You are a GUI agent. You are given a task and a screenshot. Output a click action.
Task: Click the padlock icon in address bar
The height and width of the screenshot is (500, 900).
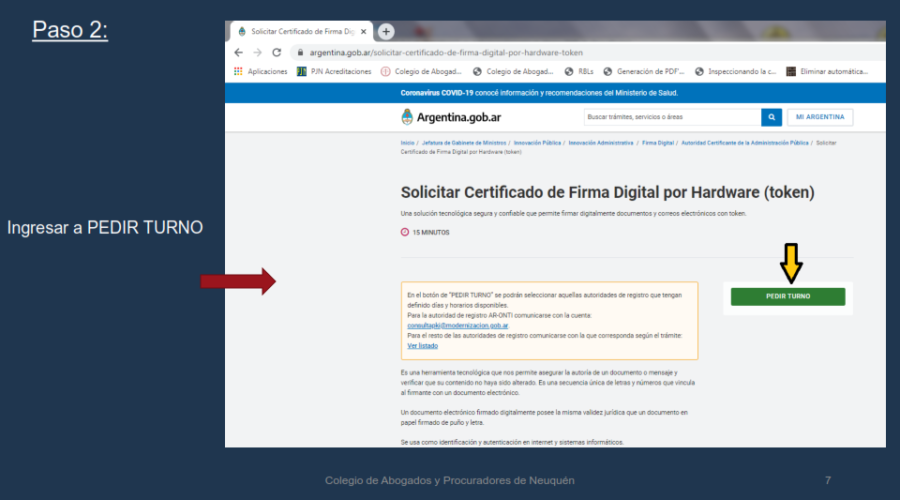[x=300, y=53]
